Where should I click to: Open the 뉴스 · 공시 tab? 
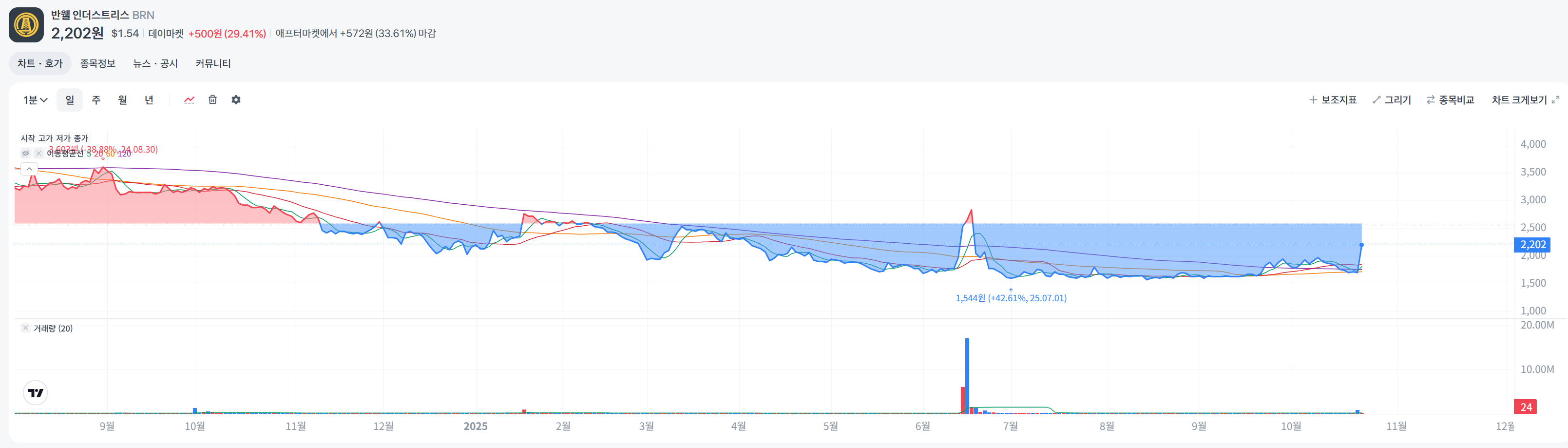tap(155, 63)
